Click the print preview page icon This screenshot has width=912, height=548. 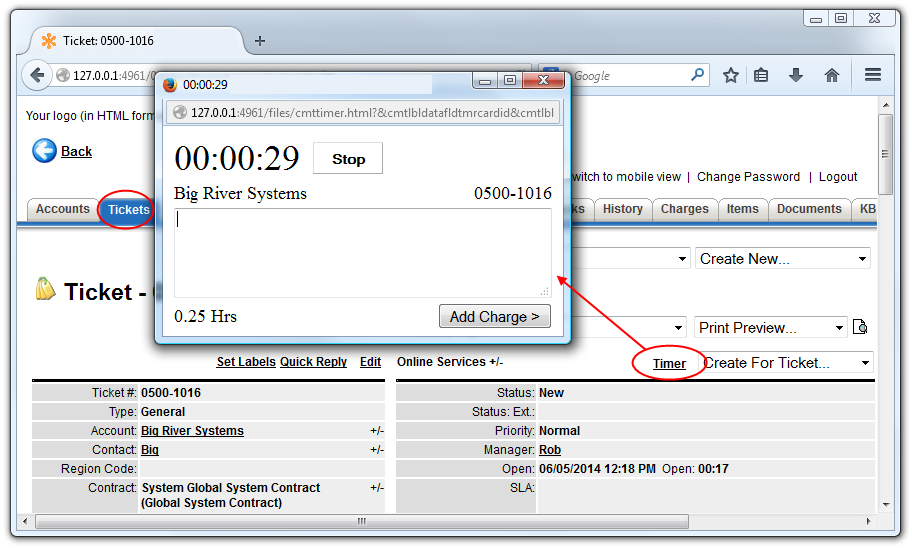(x=860, y=328)
